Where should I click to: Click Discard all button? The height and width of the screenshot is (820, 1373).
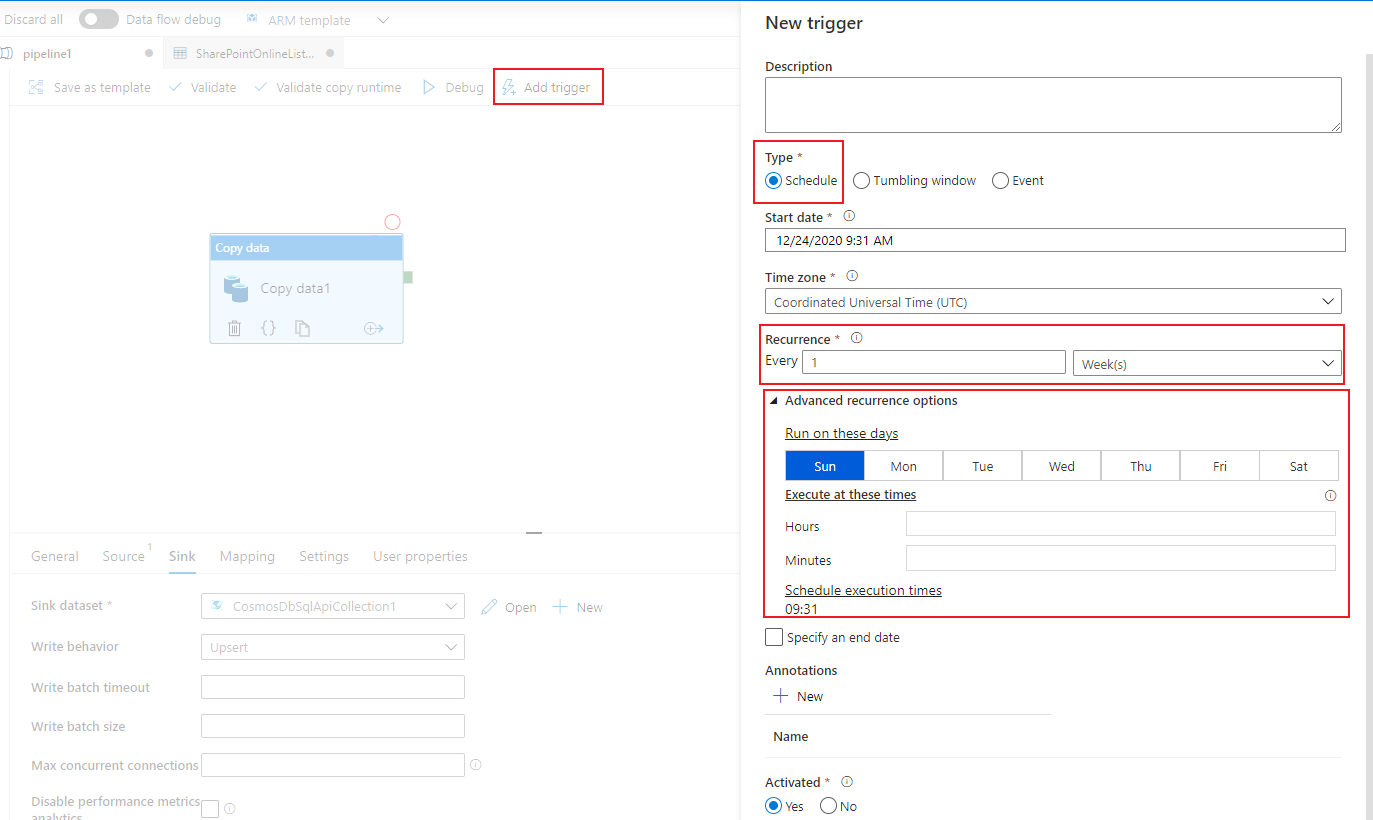click(x=32, y=19)
